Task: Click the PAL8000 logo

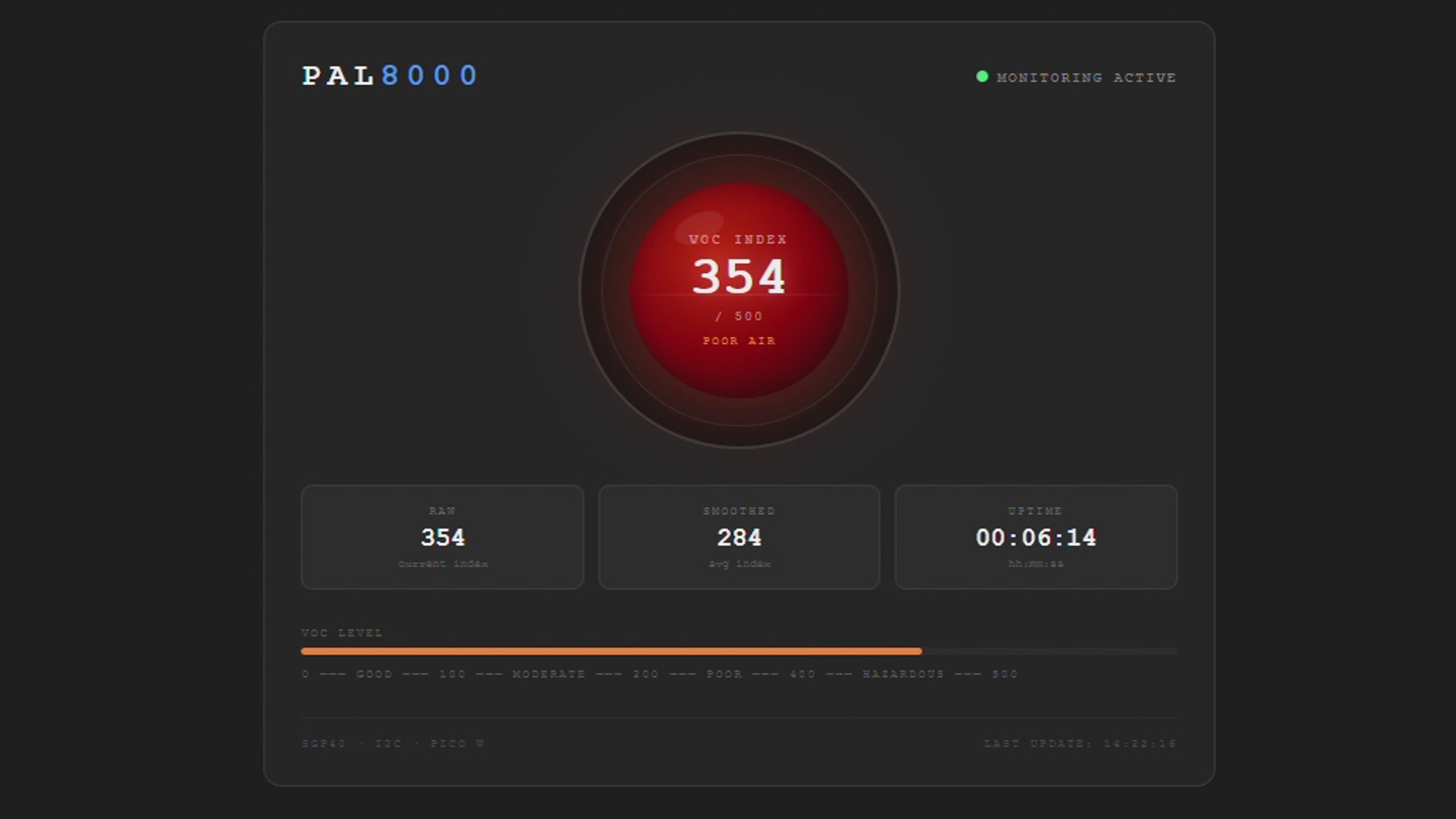Action: [x=390, y=76]
